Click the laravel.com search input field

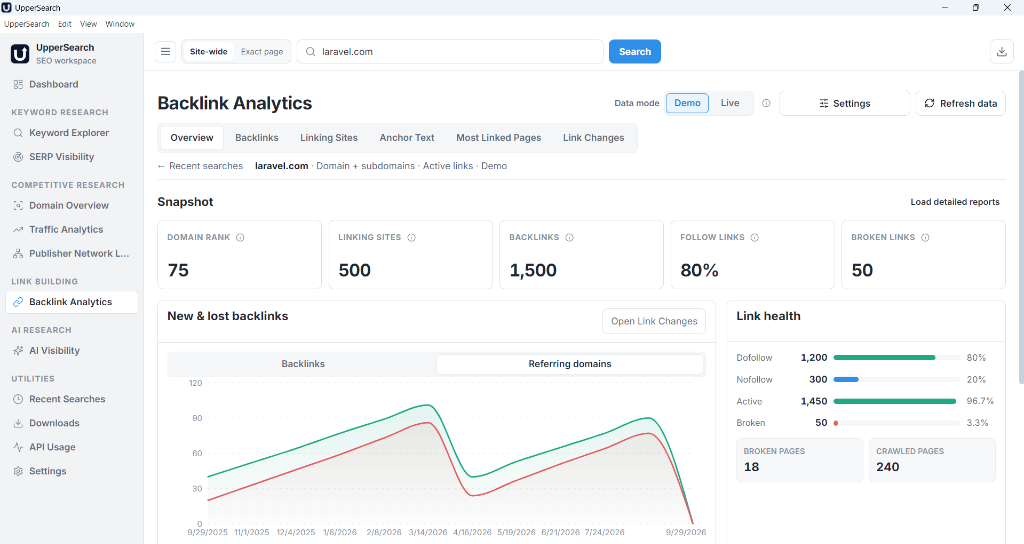click(450, 52)
